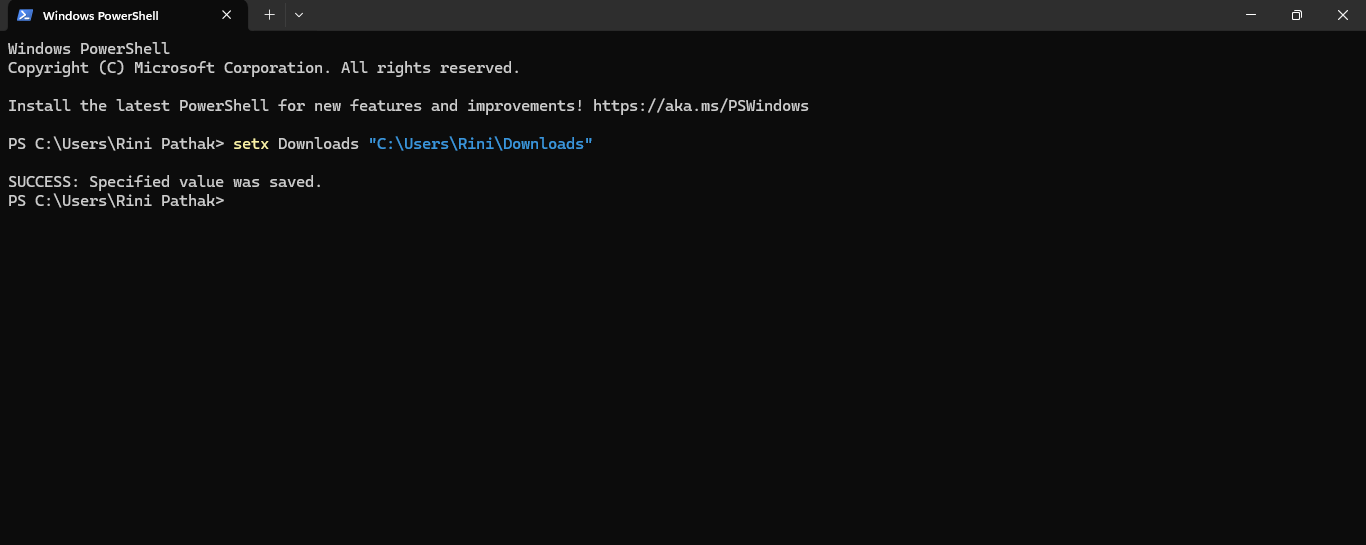Click the Copyright Microsoft Corporation line
This screenshot has height=545, width=1366.
[x=263, y=68]
